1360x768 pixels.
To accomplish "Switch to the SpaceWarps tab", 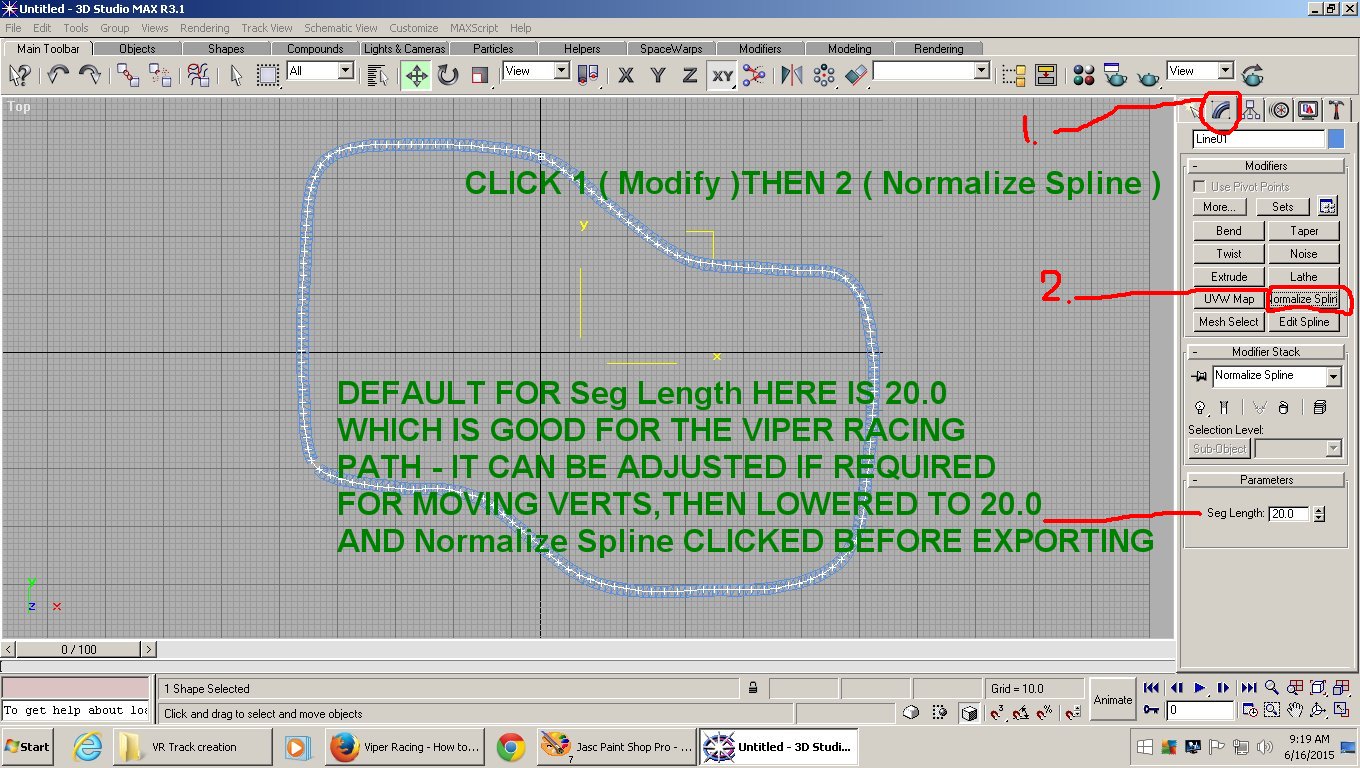I will click(x=671, y=48).
